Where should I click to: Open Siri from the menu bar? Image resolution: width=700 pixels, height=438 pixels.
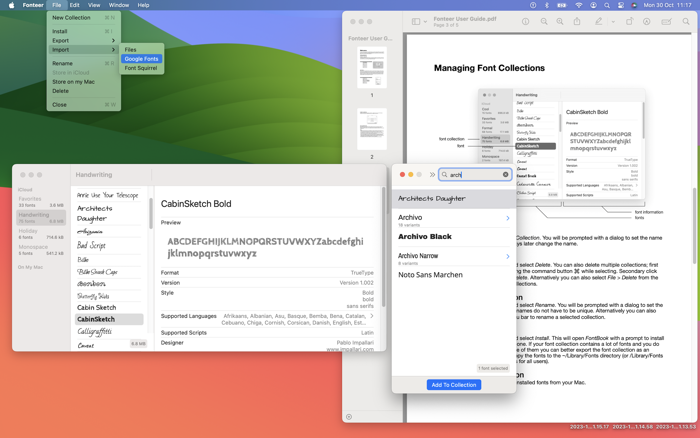click(x=634, y=5)
